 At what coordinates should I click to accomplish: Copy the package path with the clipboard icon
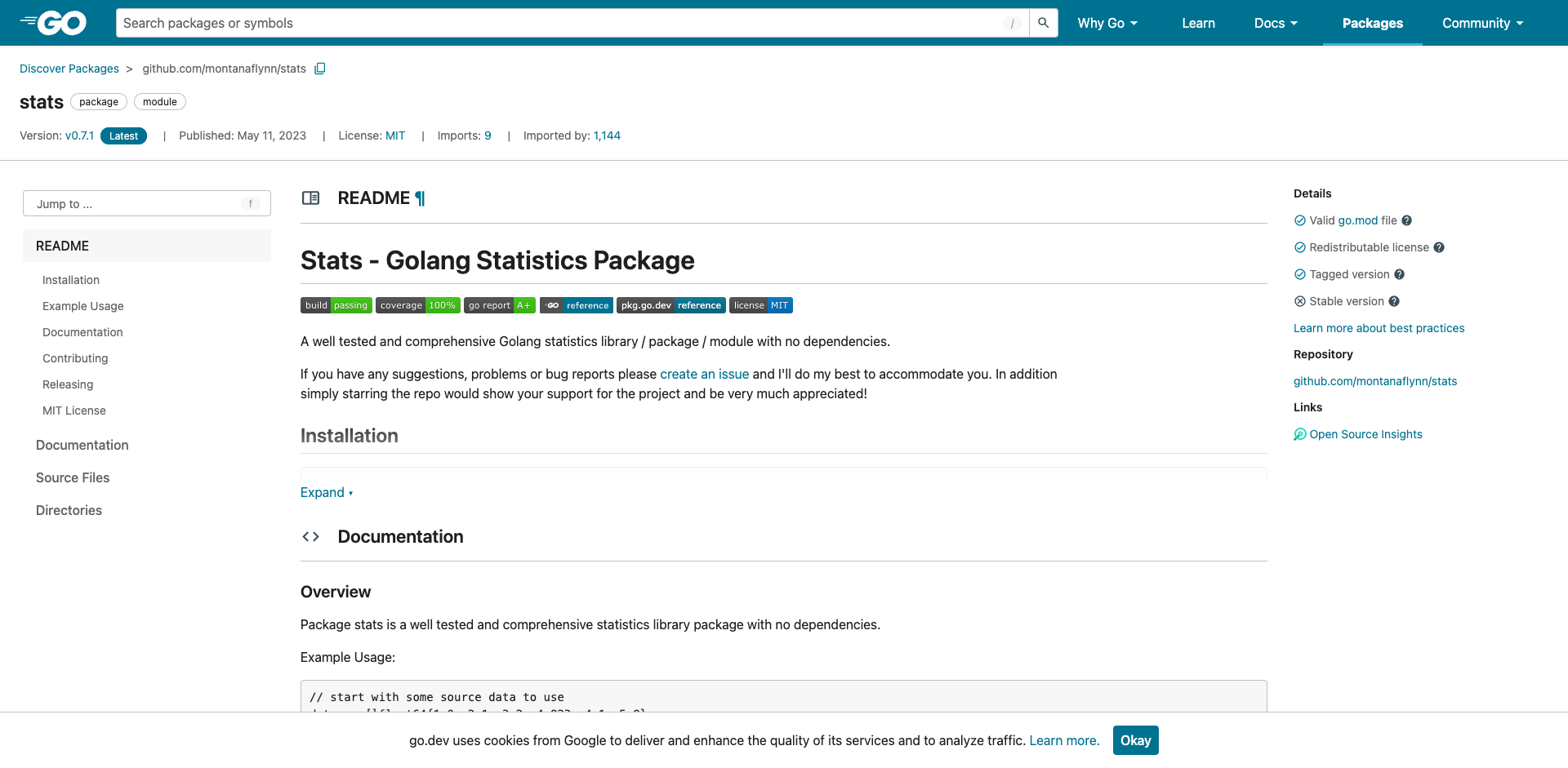[x=320, y=69]
